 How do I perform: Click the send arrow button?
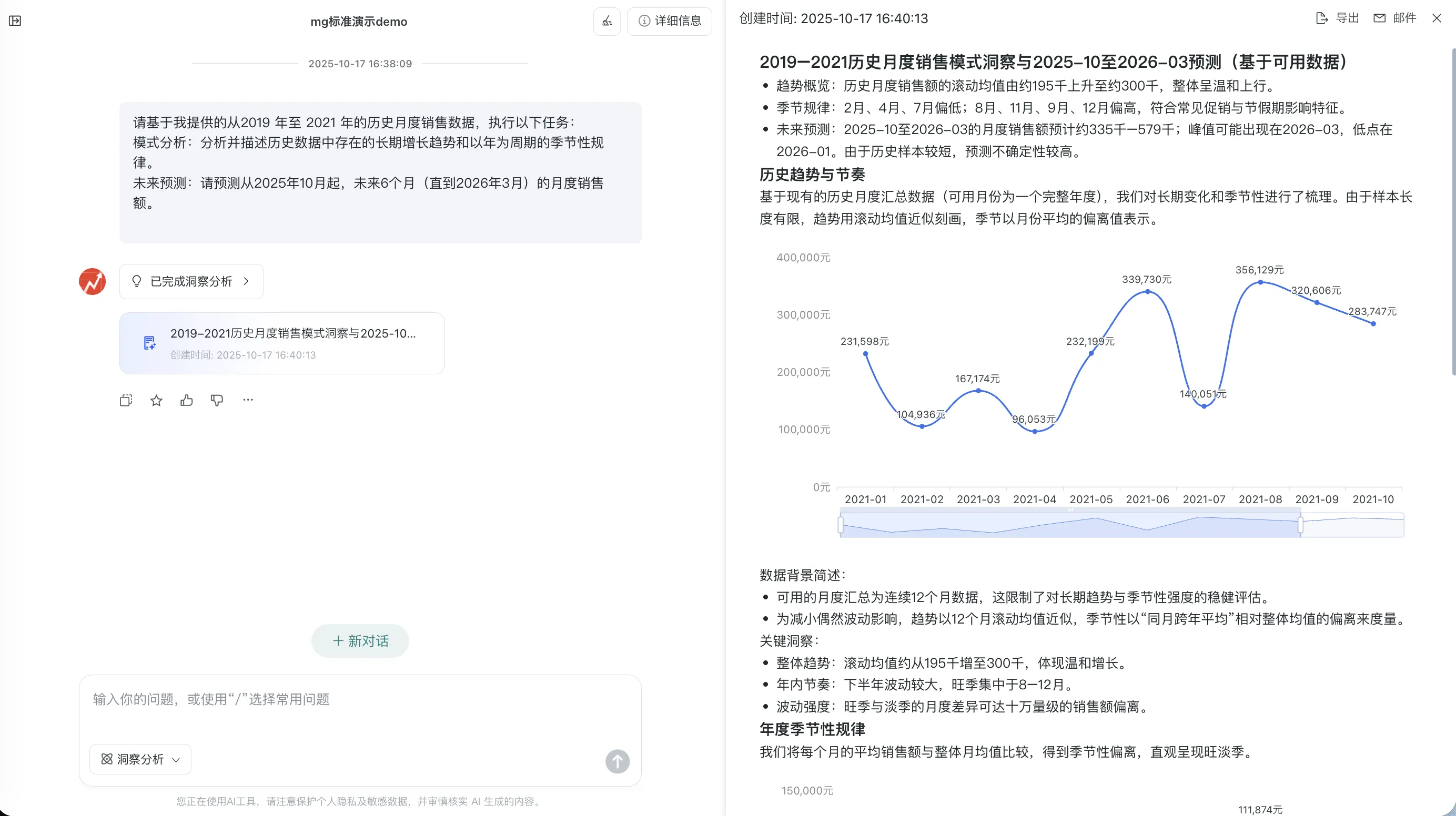(617, 761)
